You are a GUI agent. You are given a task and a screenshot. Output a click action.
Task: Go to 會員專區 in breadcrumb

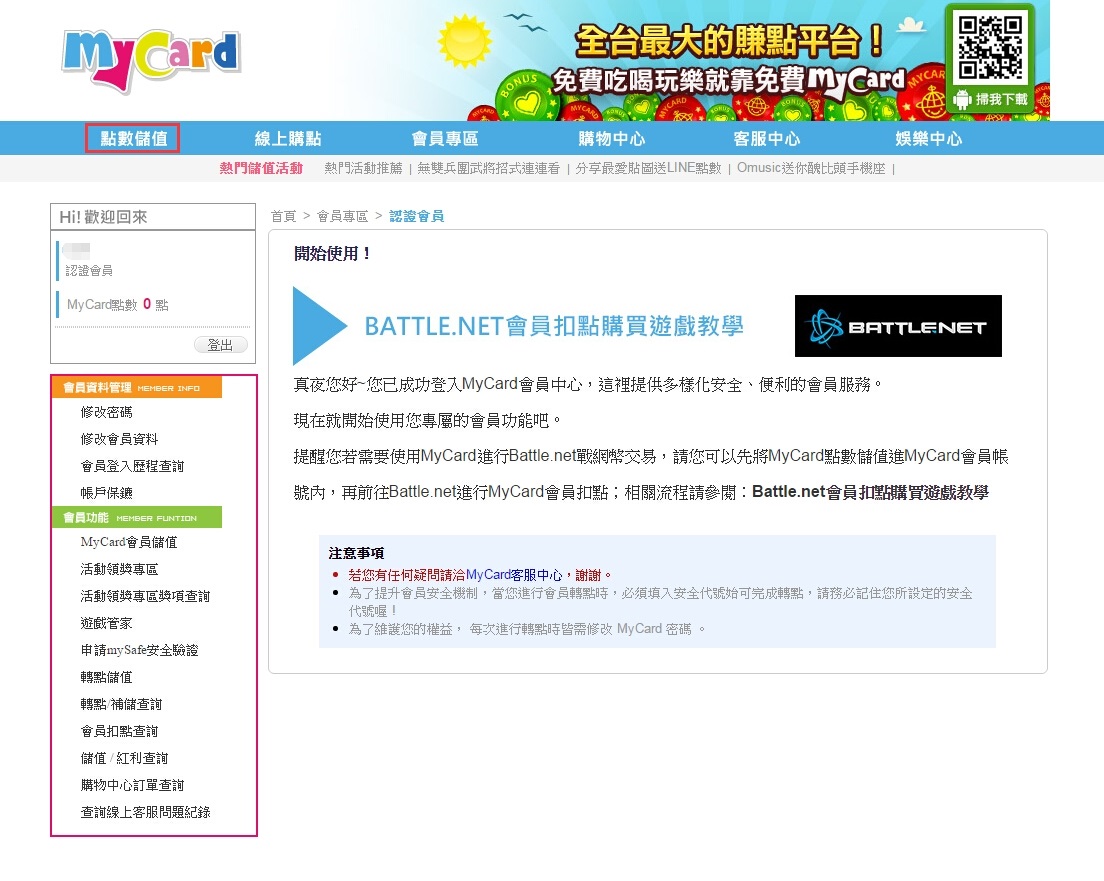[342, 216]
